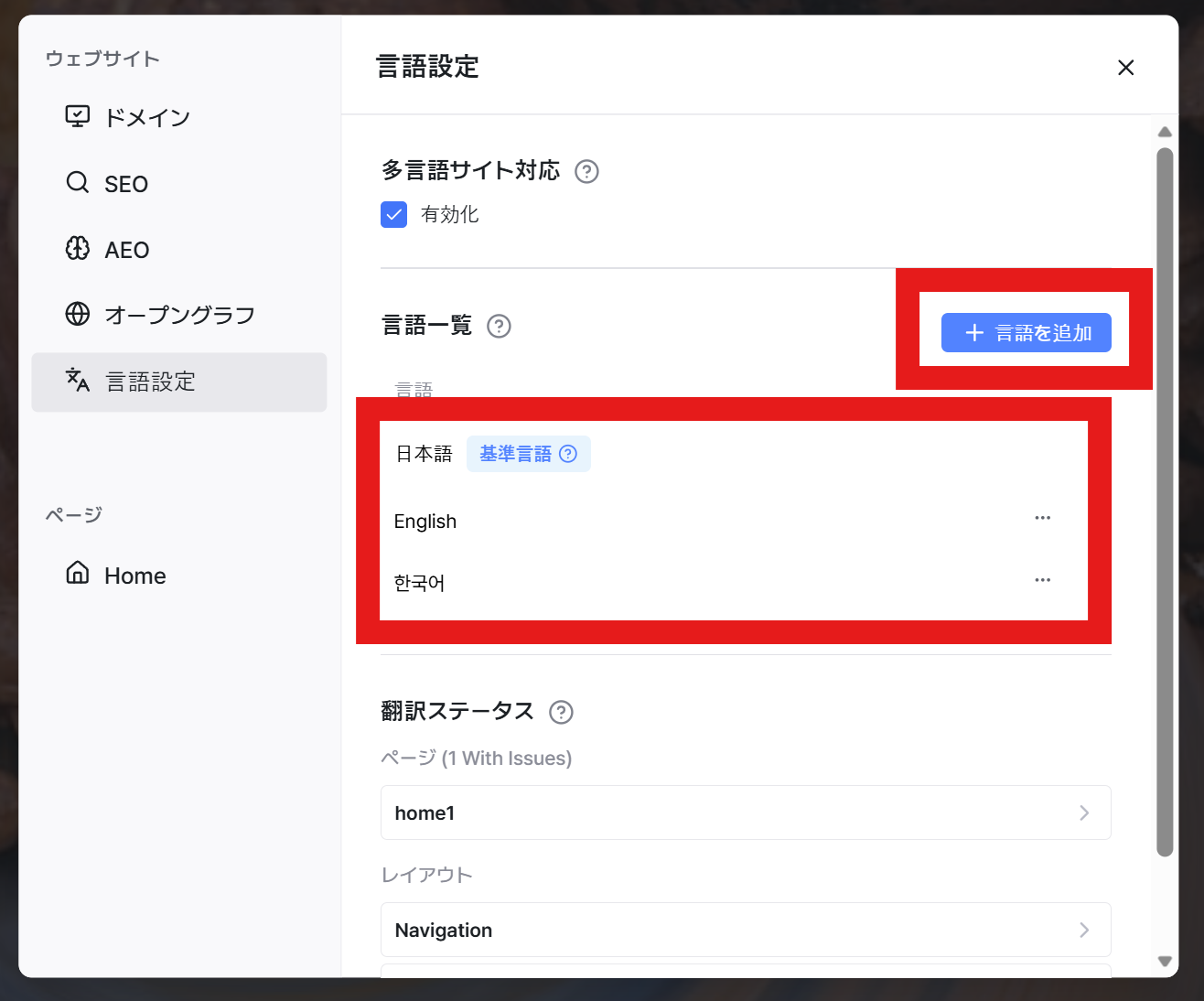Select the English language row
Viewport: 1204px width, 1001px height.
pos(734,521)
